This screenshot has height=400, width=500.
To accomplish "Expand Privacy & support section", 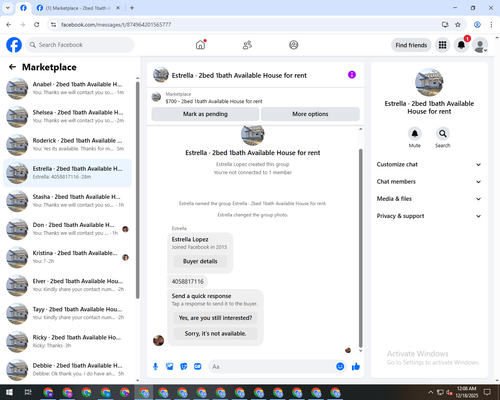I will click(x=429, y=216).
